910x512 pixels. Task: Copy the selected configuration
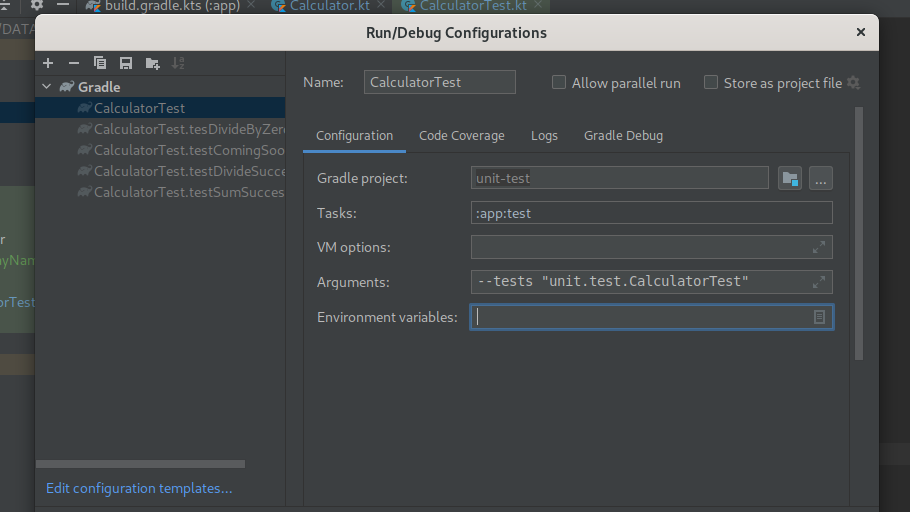pos(100,63)
